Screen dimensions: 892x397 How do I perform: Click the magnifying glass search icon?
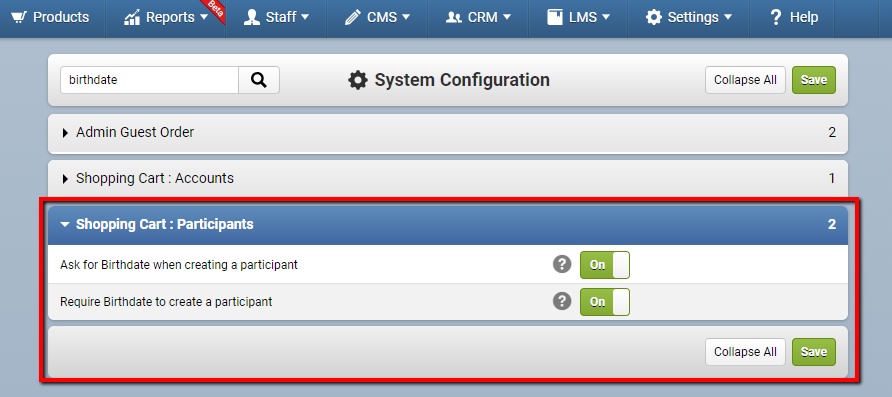coord(259,80)
